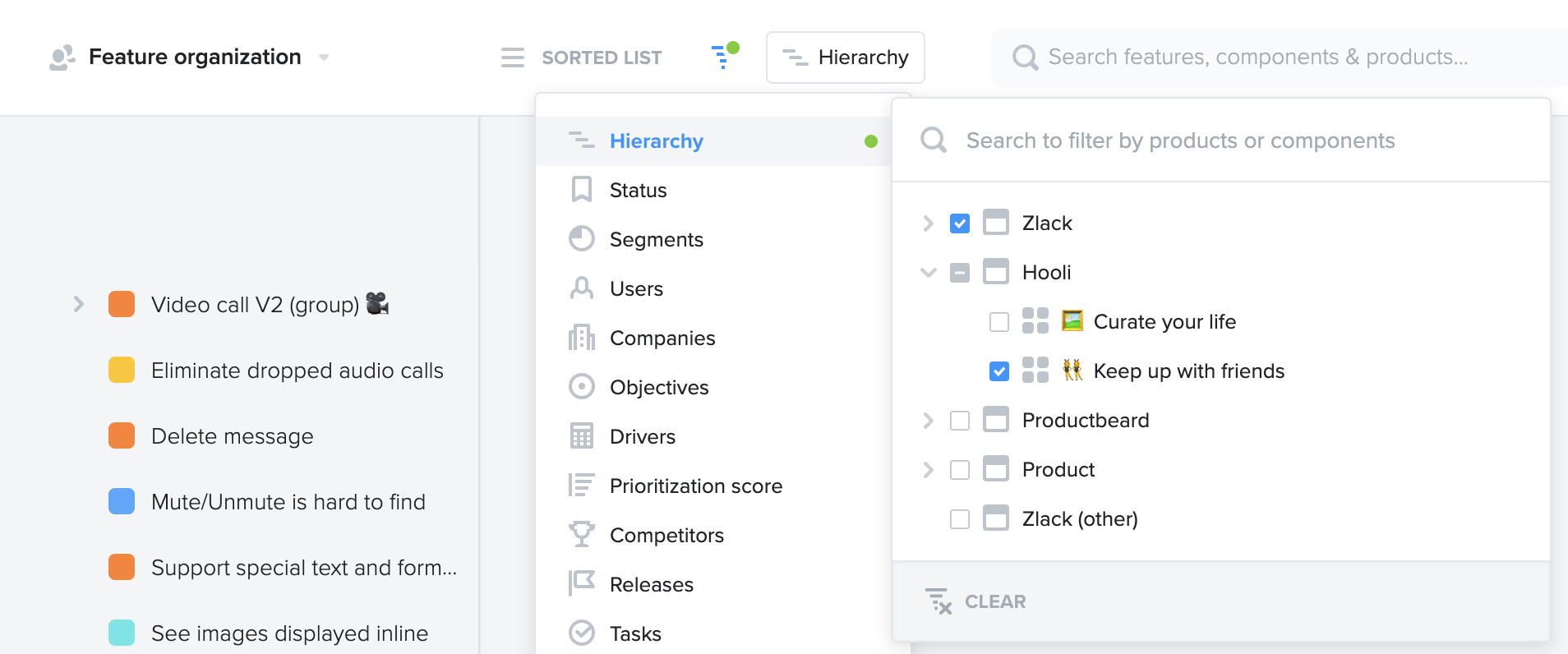Click magnifier icon in products filter search
The height and width of the screenshot is (654, 1568).
(x=934, y=140)
